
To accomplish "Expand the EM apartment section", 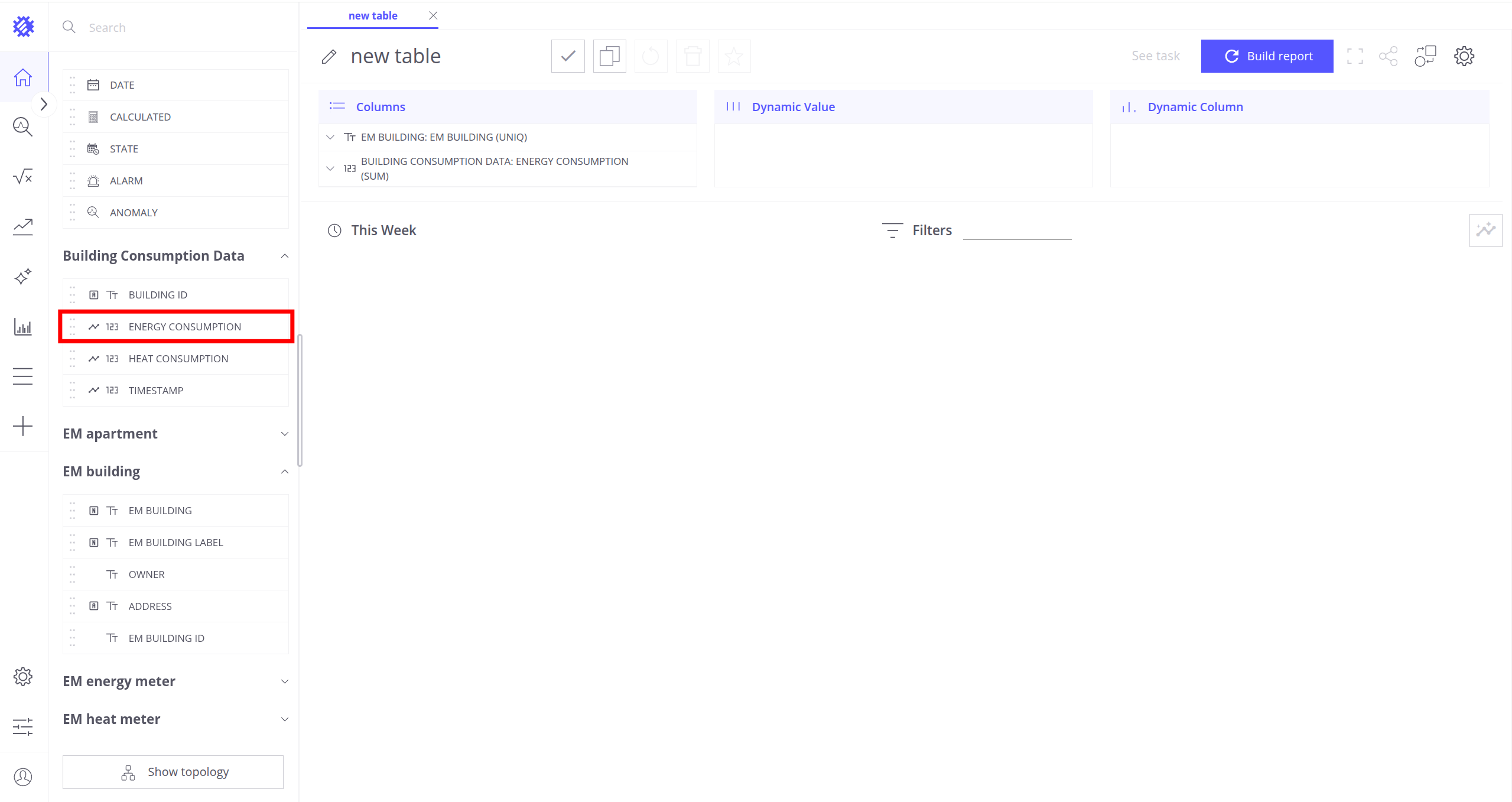I will pos(284,434).
